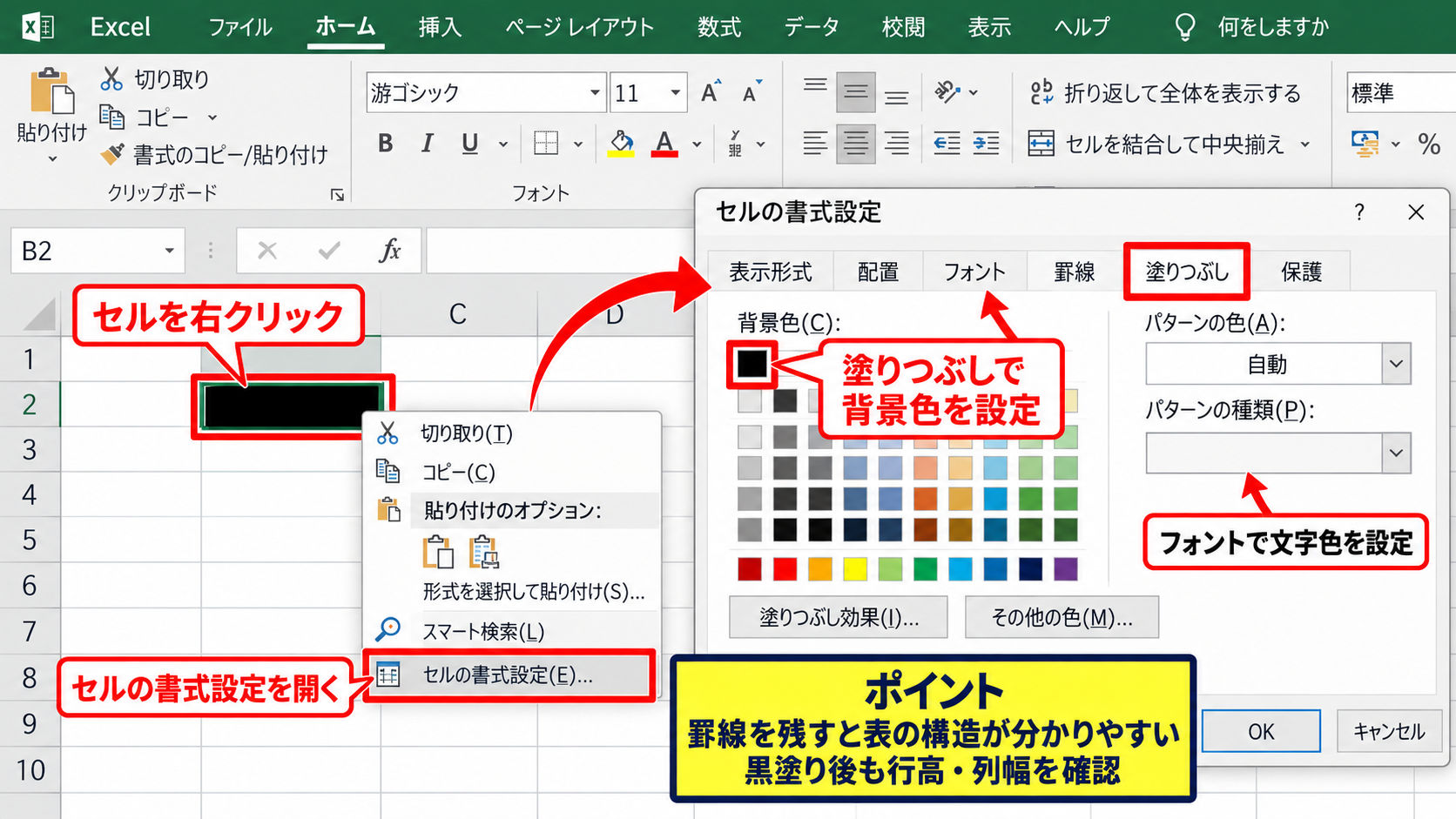
Task: Click 折り返して全体を表示する wrap text button
Action: pos(1164,92)
